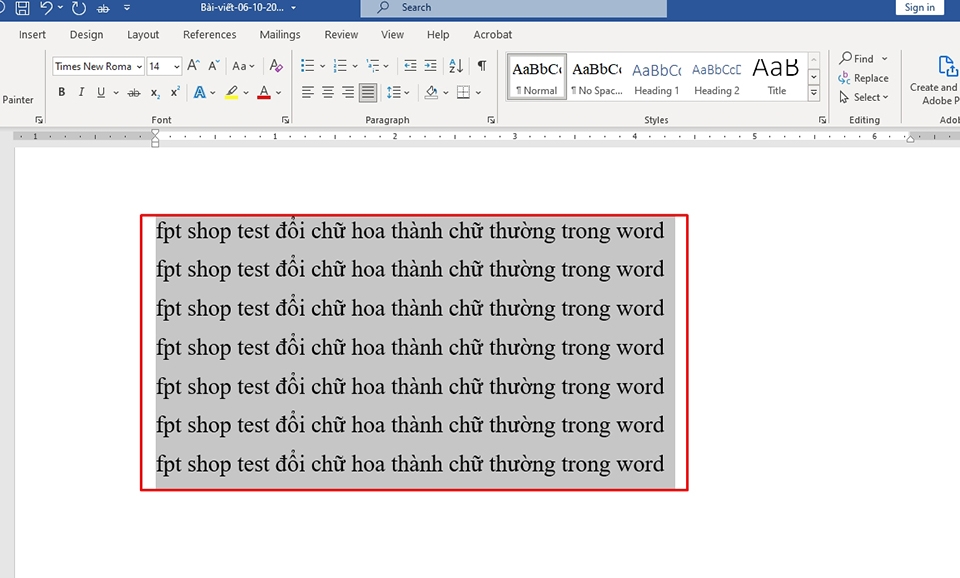Open the font color dropdown arrow
This screenshot has height=578, width=960.
[x=279, y=93]
